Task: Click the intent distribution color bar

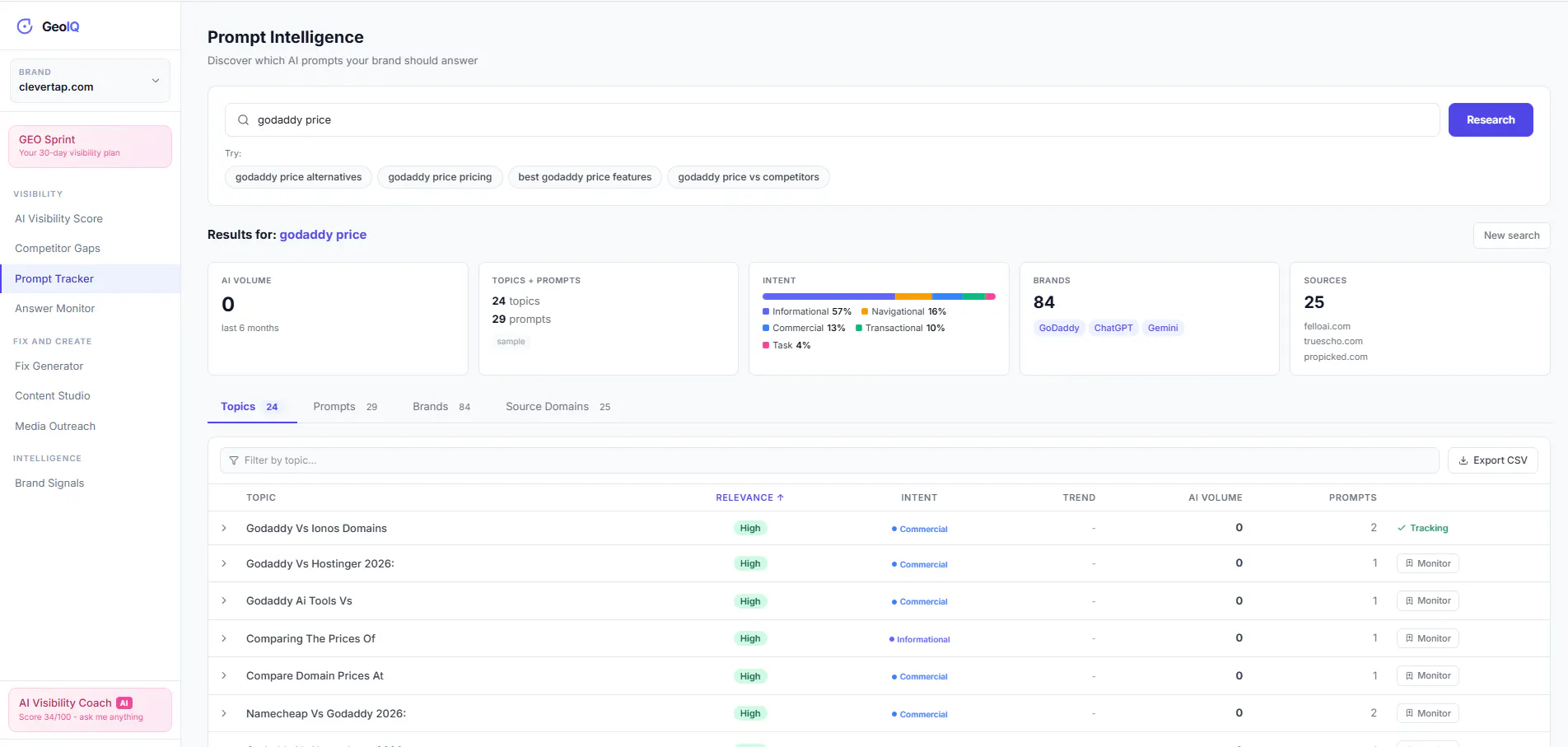Action: click(879, 296)
